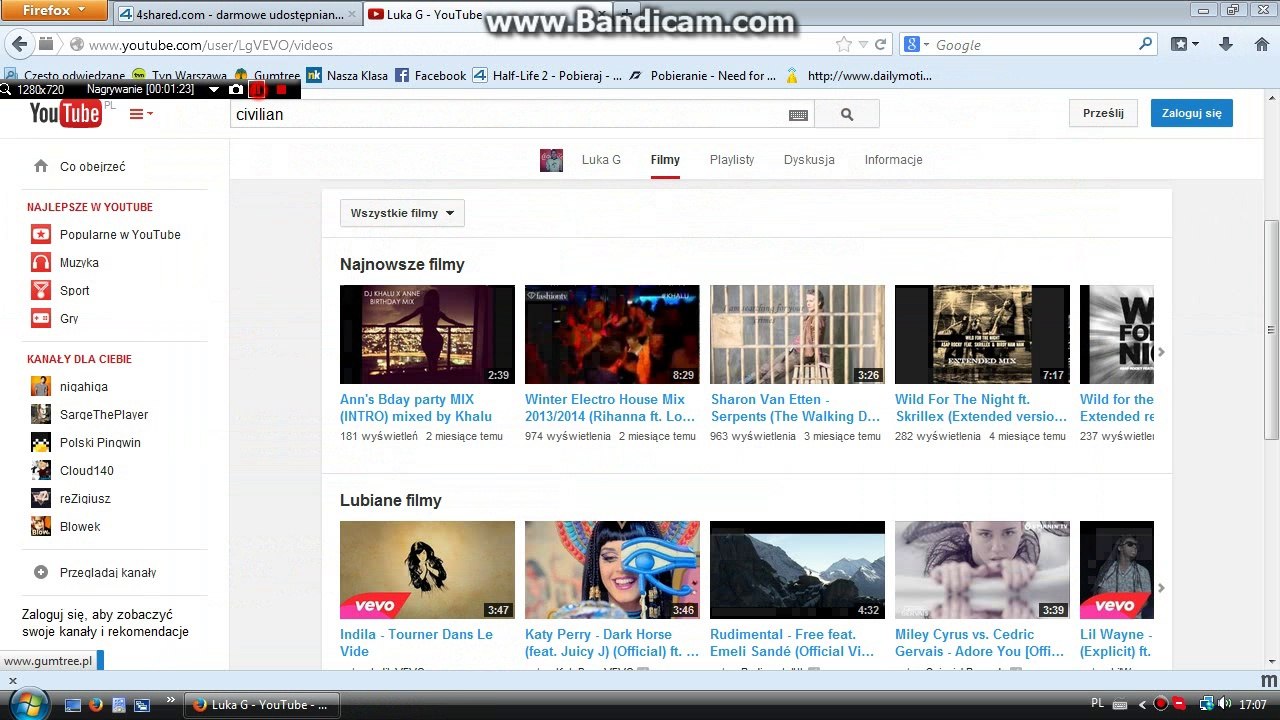Open the Polski Pingwin channel avatar
Viewport: 1280px width, 720px height.
[41, 442]
